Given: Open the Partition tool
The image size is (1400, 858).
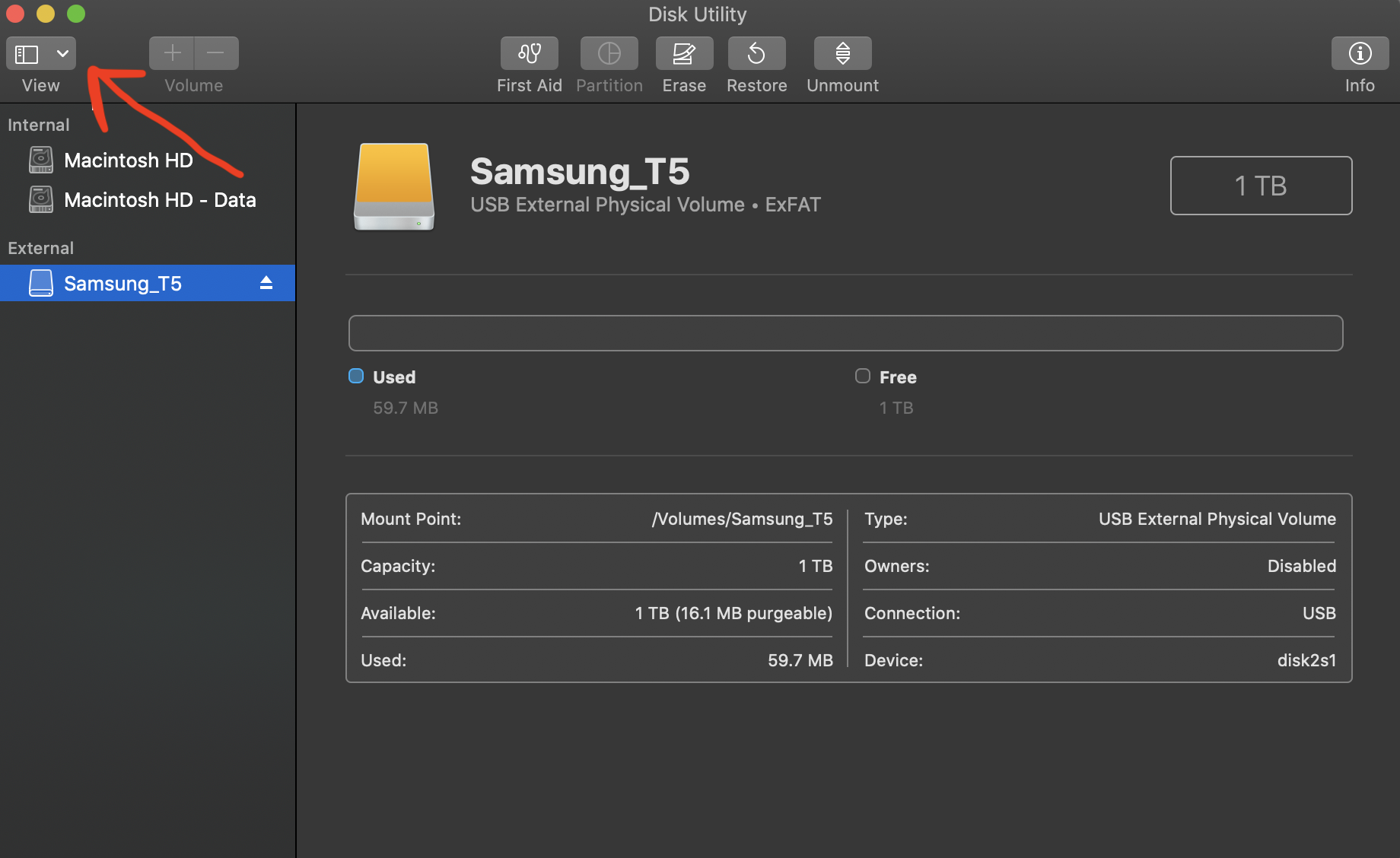Looking at the screenshot, I should coord(609,53).
